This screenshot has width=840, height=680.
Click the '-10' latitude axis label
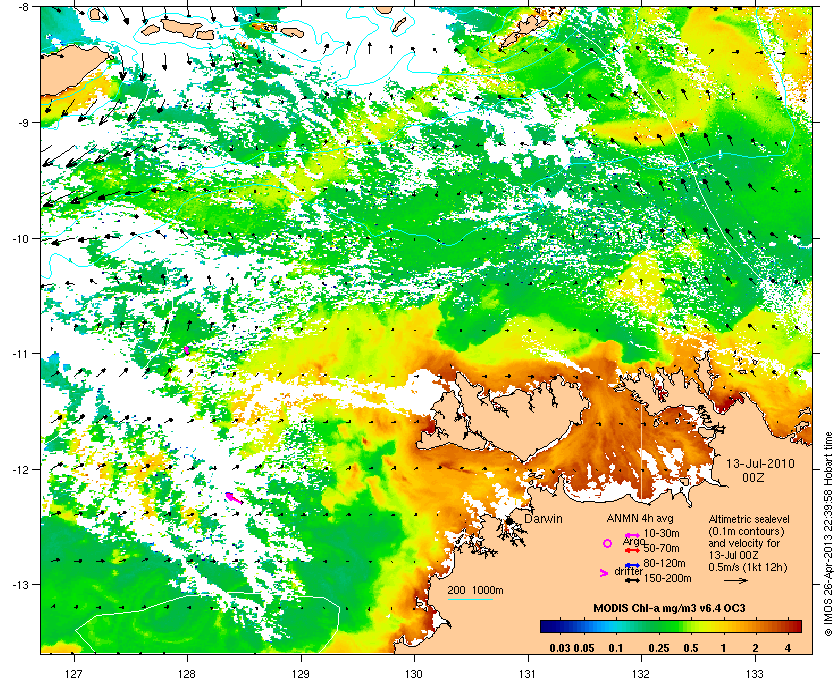point(20,238)
